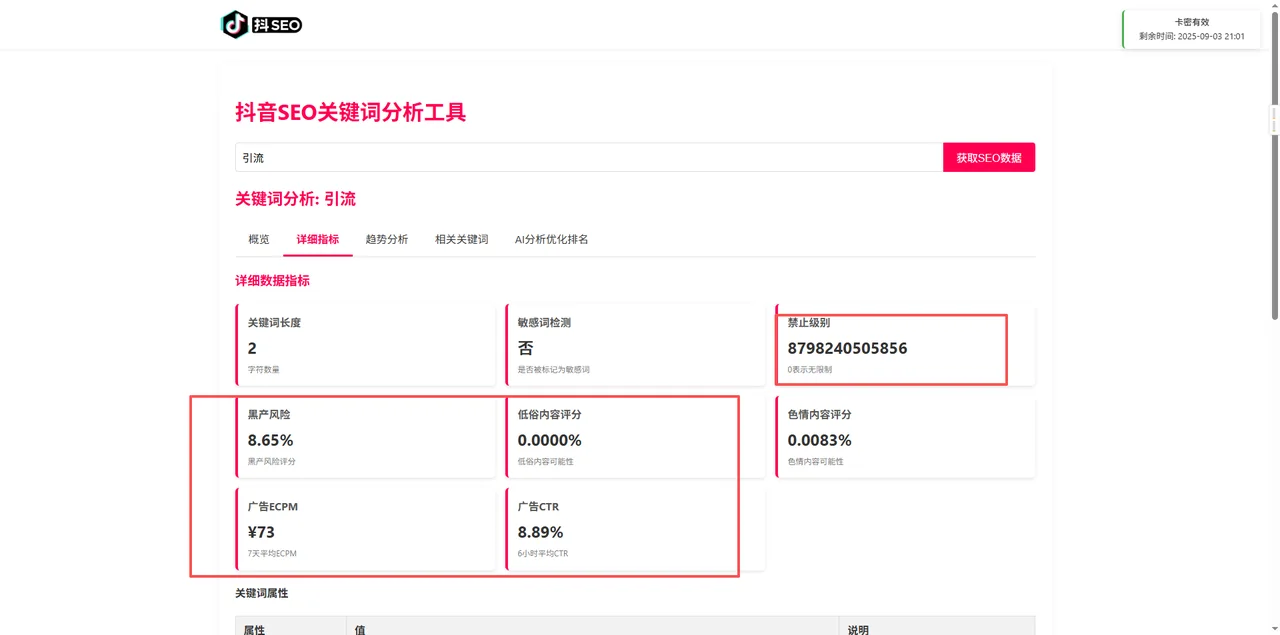Screen dimensions: 1280x635
Task: Click the 抖音SEO关键词分析工具 title
Action: coord(351,112)
